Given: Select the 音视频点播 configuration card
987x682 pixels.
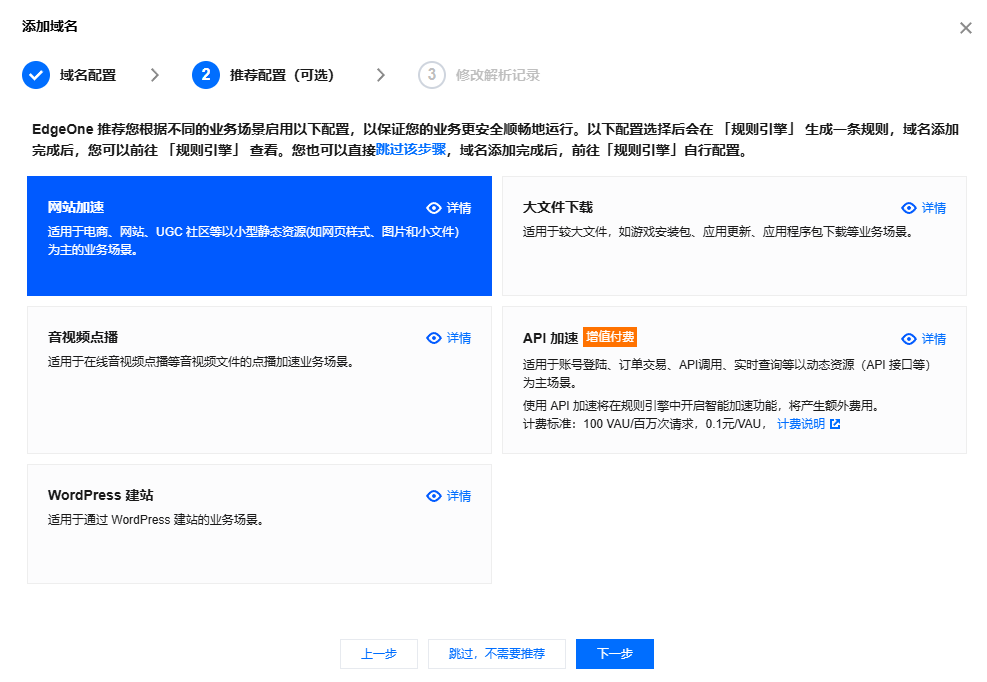Looking at the screenshot, I should pyautogui.click(x=259, y=380).
